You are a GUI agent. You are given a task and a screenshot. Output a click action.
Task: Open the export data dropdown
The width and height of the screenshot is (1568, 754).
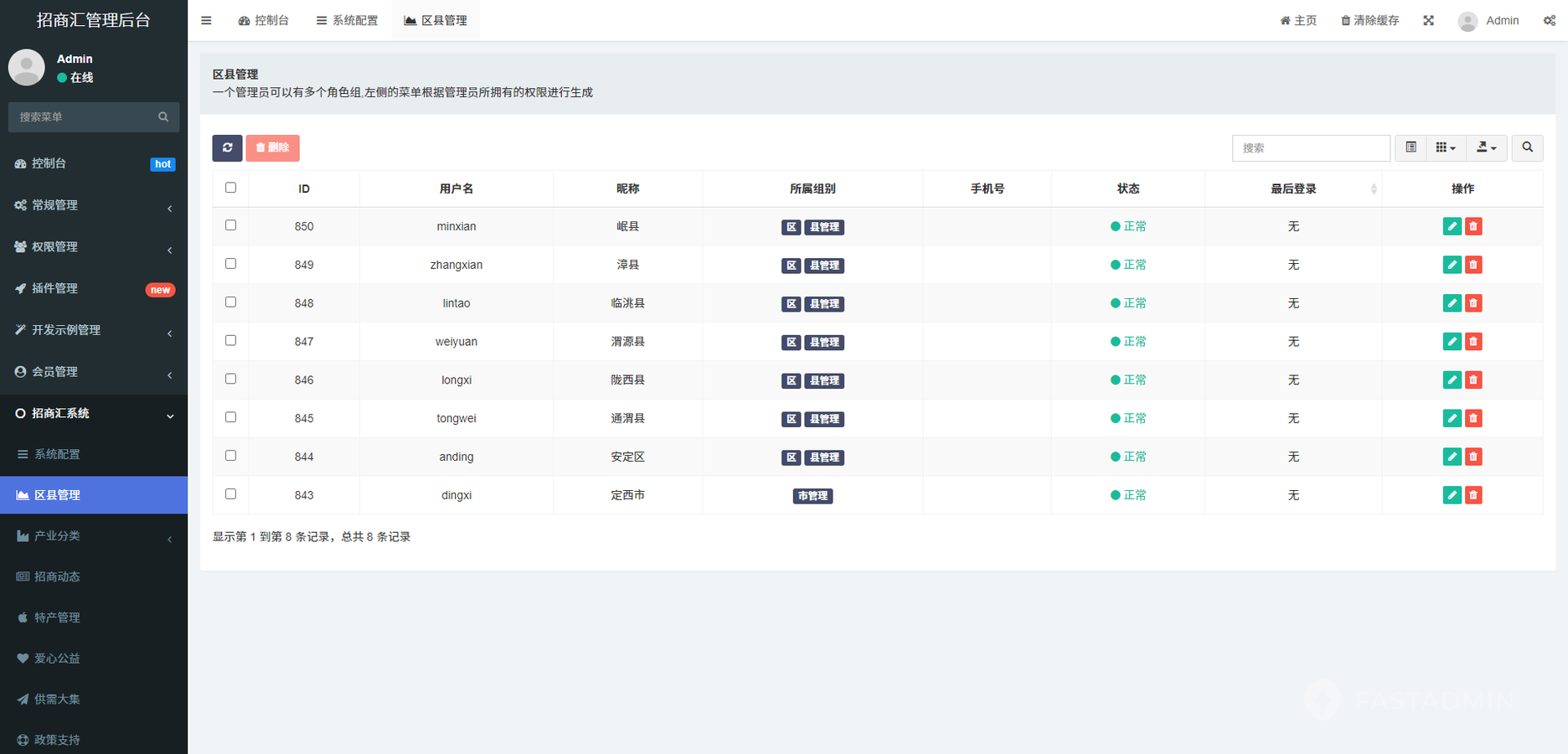click(1486, 147)
